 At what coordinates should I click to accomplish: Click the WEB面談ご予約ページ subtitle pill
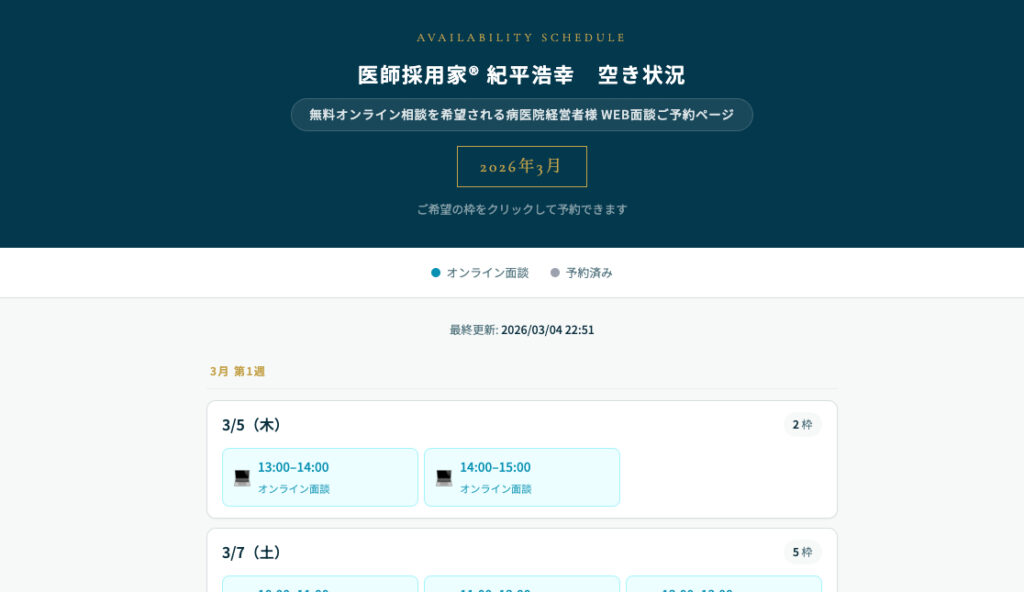coord(521,115)
